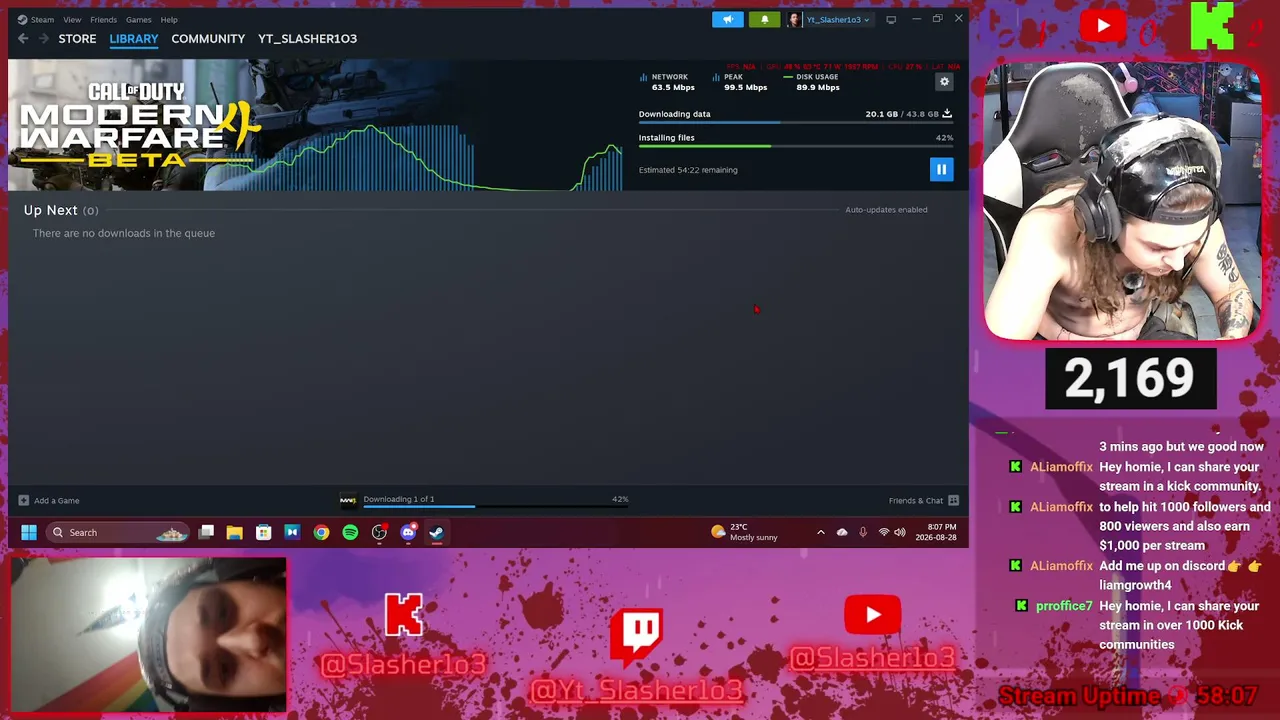Click the Downloading 1 of 1 status bar
This screenshot has height=720, width=1280.
click(x=496, y=500)
